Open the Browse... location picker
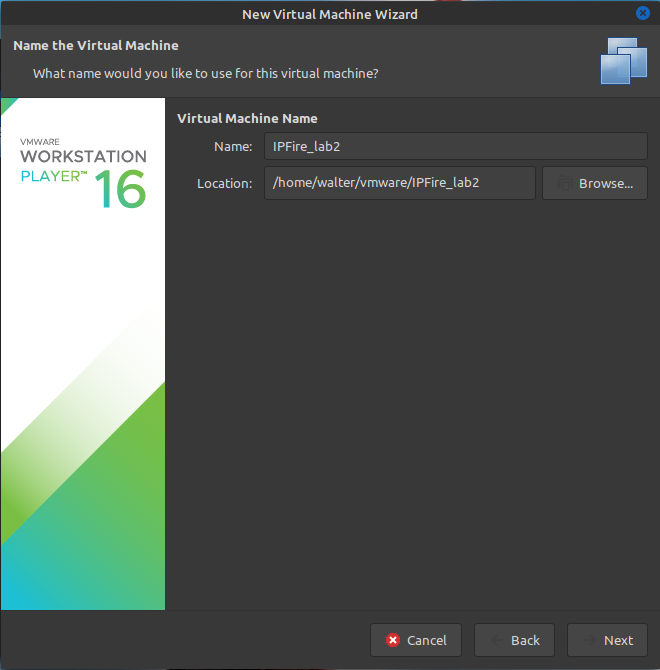The width and height of the screenshot is (660, 670). pyautogui.click(x=595, y=183)
